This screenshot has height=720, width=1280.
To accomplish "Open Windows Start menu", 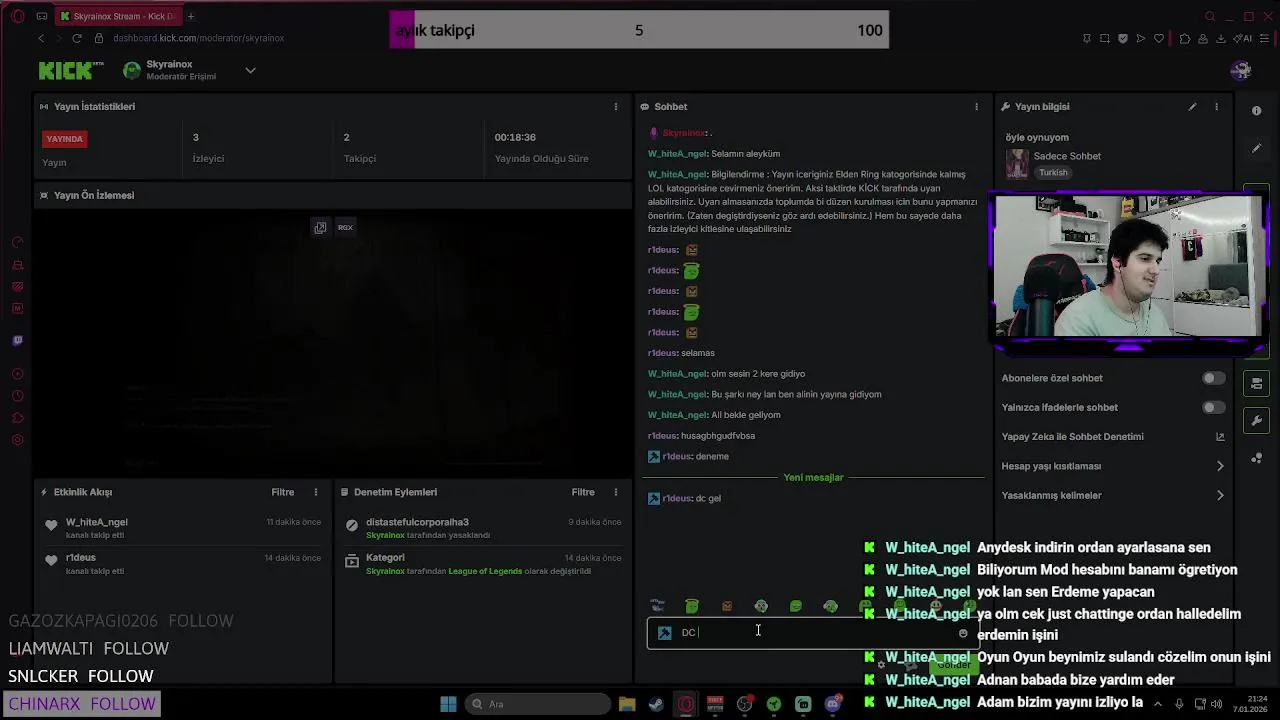I will 448,704.
